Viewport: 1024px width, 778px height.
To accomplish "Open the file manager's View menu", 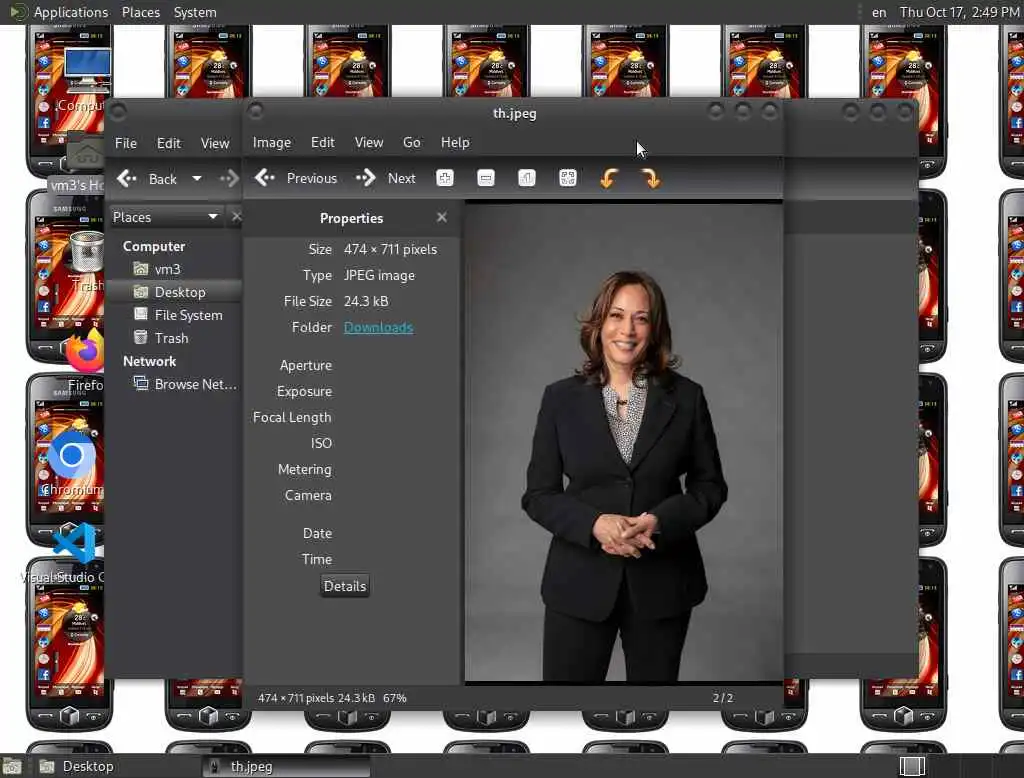I will click(x=215, y=143).
